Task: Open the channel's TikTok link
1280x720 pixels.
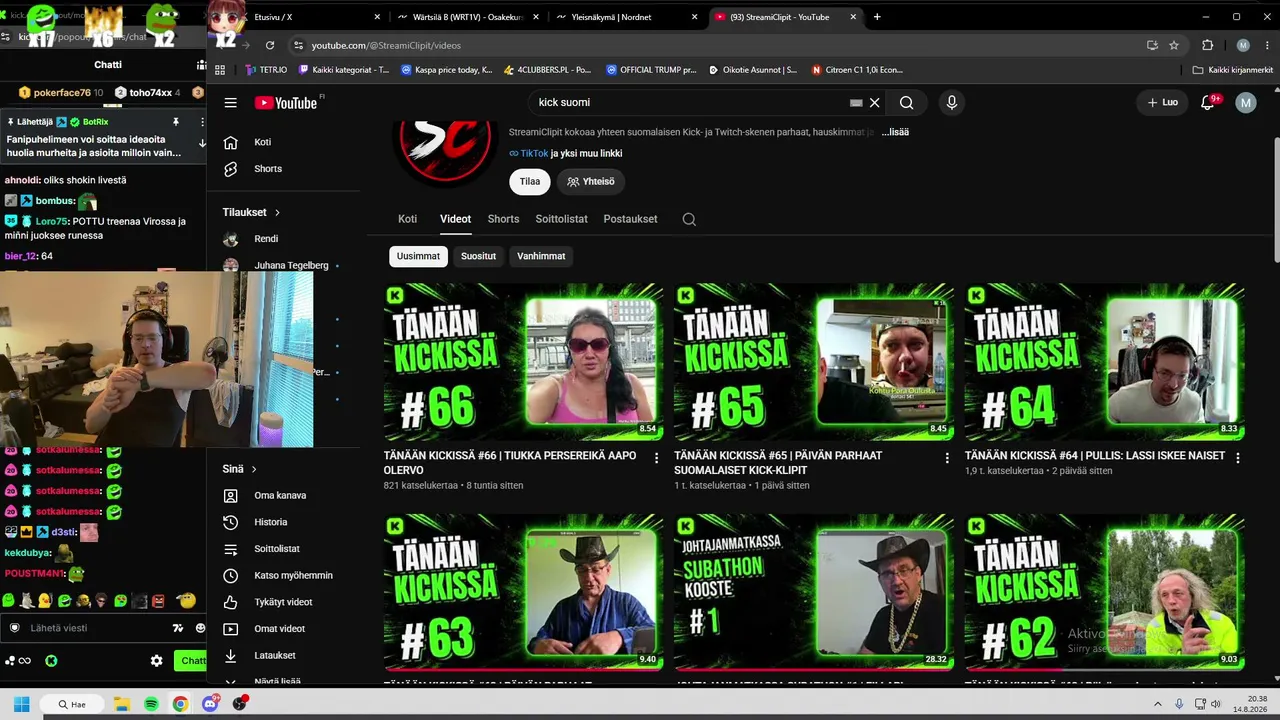Action: coord(534,154)
